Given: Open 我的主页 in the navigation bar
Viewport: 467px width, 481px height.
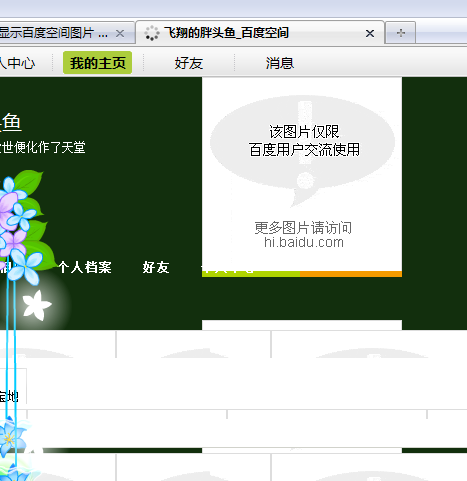Looking at the screenshot, I should [97, 63].
